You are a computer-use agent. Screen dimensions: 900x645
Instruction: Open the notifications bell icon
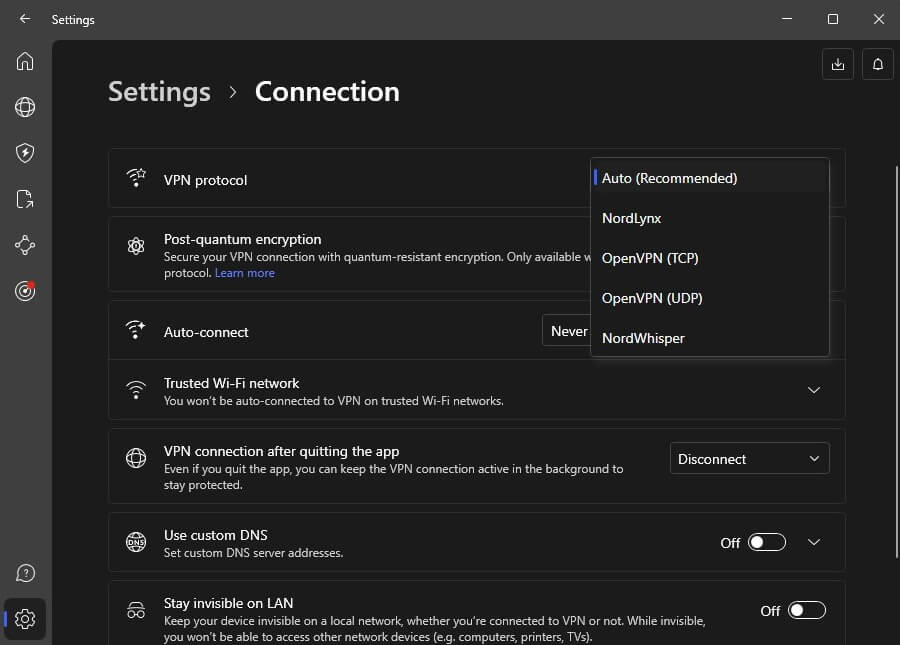pos(878,64)
